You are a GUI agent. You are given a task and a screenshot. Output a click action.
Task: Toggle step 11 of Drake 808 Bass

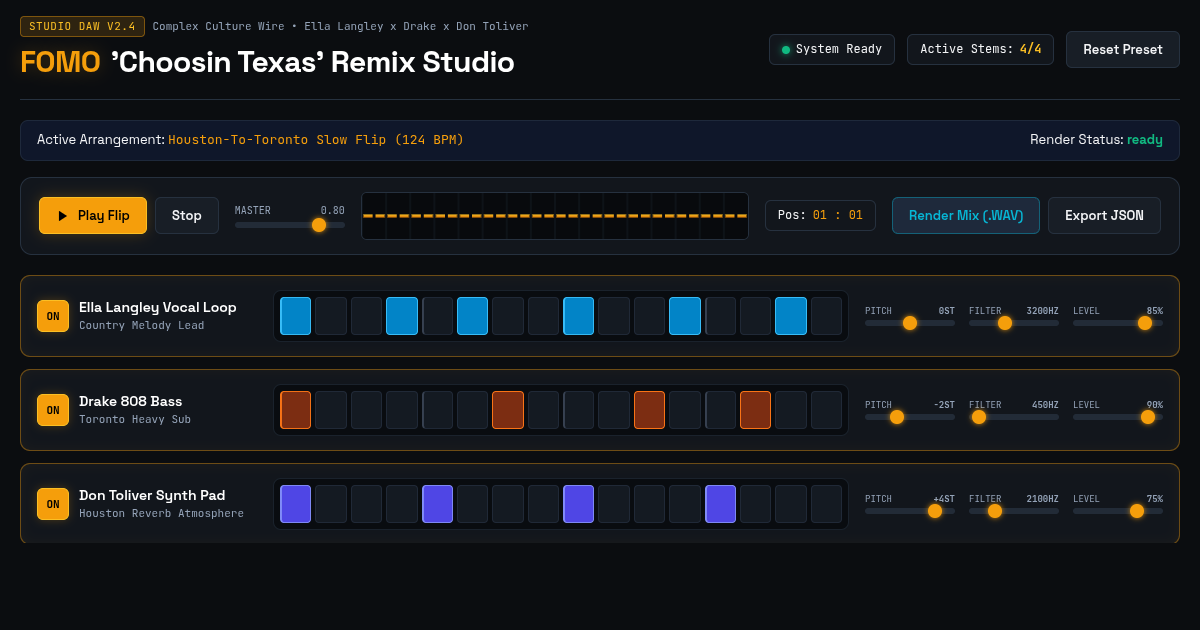tap(650, 410)
